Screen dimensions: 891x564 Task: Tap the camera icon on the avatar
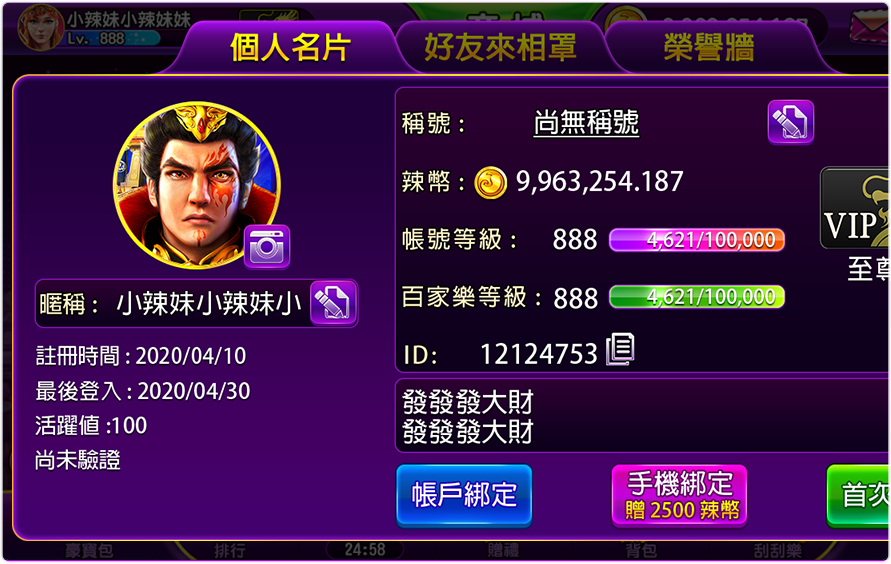[267, 247]
